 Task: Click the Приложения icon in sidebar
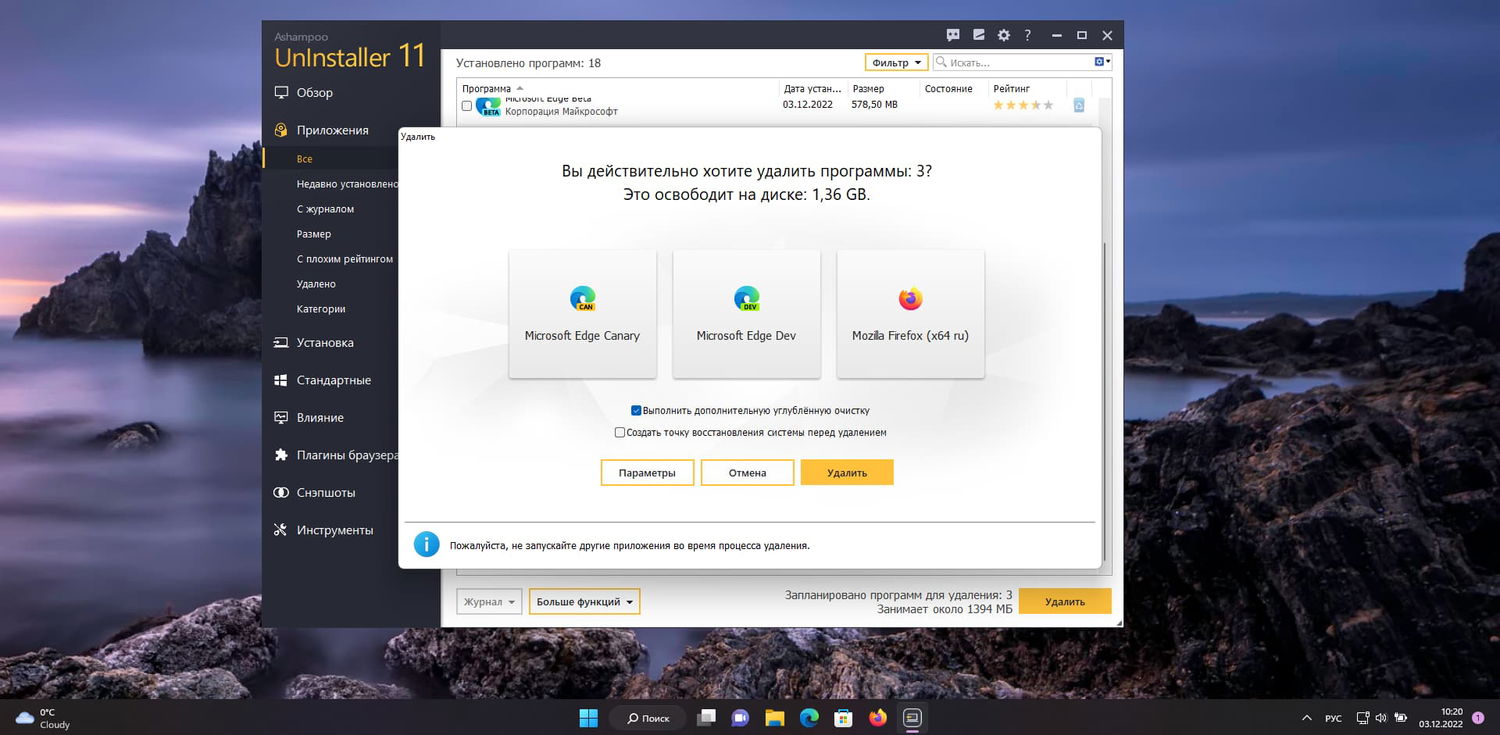(281, 130)
